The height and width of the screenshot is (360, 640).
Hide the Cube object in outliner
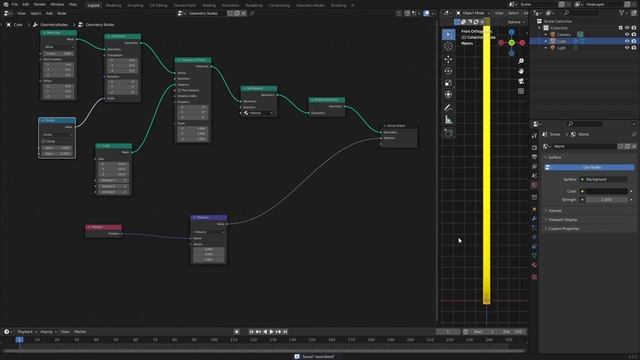click(627, 41)
